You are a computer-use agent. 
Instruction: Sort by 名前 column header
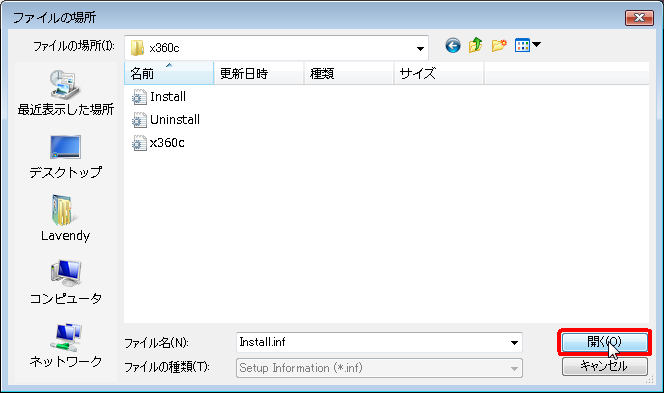pyautogui.click(x=169, y=73)
